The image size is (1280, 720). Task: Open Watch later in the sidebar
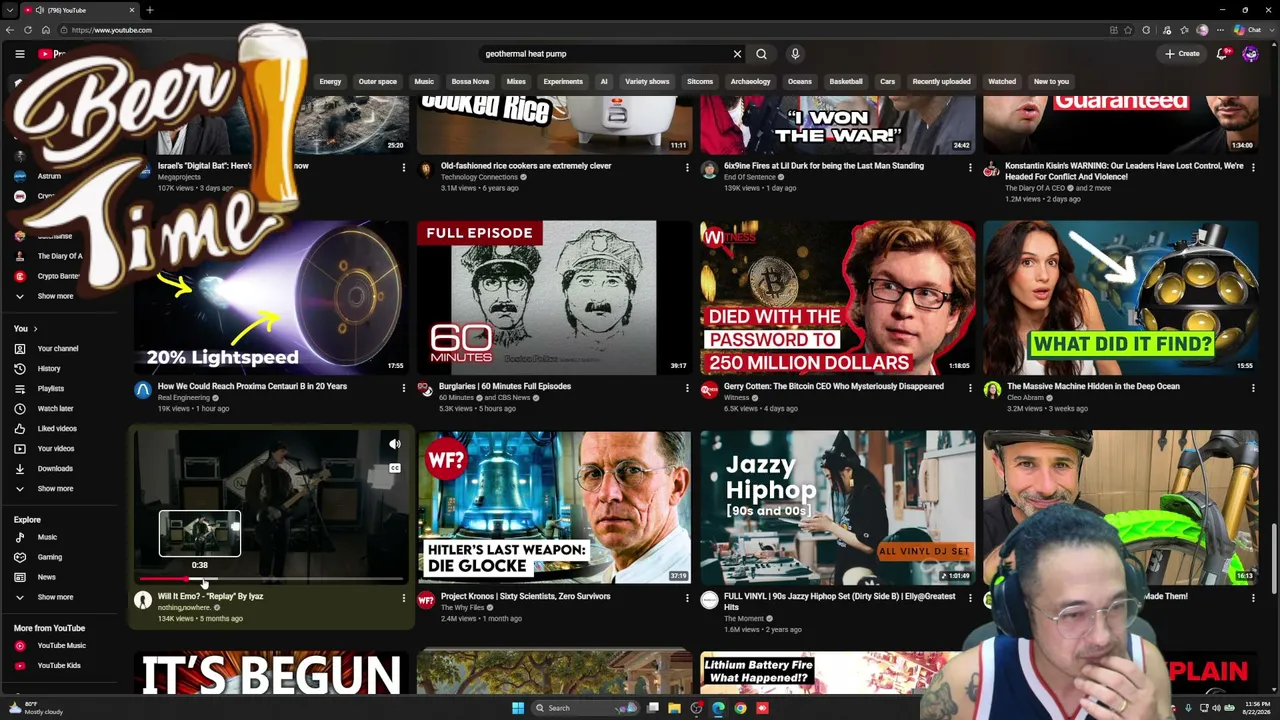pos(55,409)
